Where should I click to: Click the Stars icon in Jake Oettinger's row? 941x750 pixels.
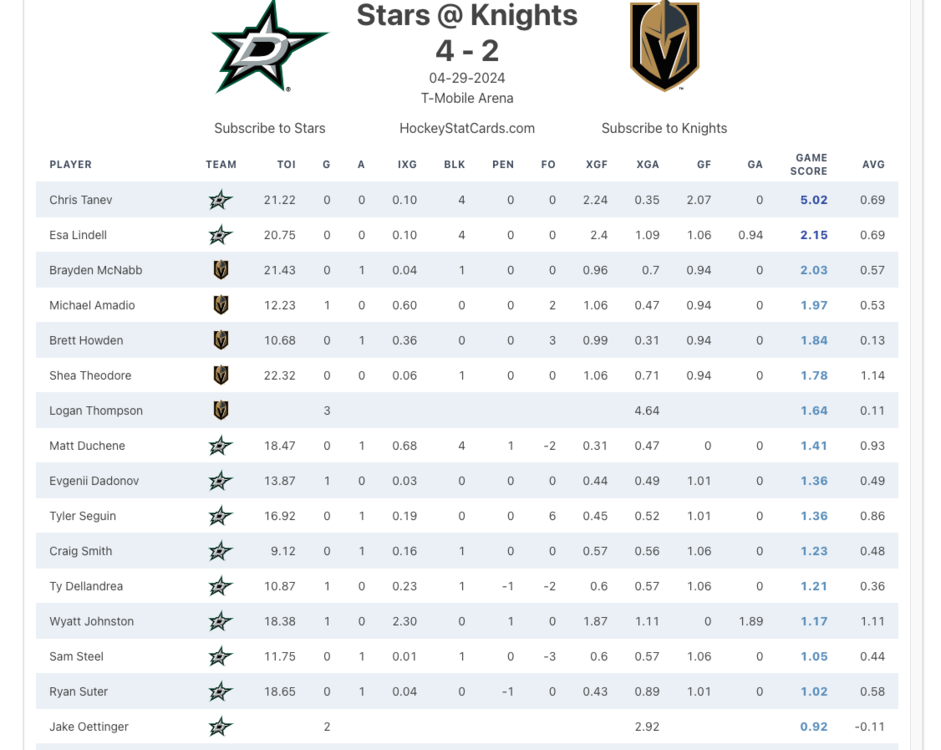(x=221, y=727)
